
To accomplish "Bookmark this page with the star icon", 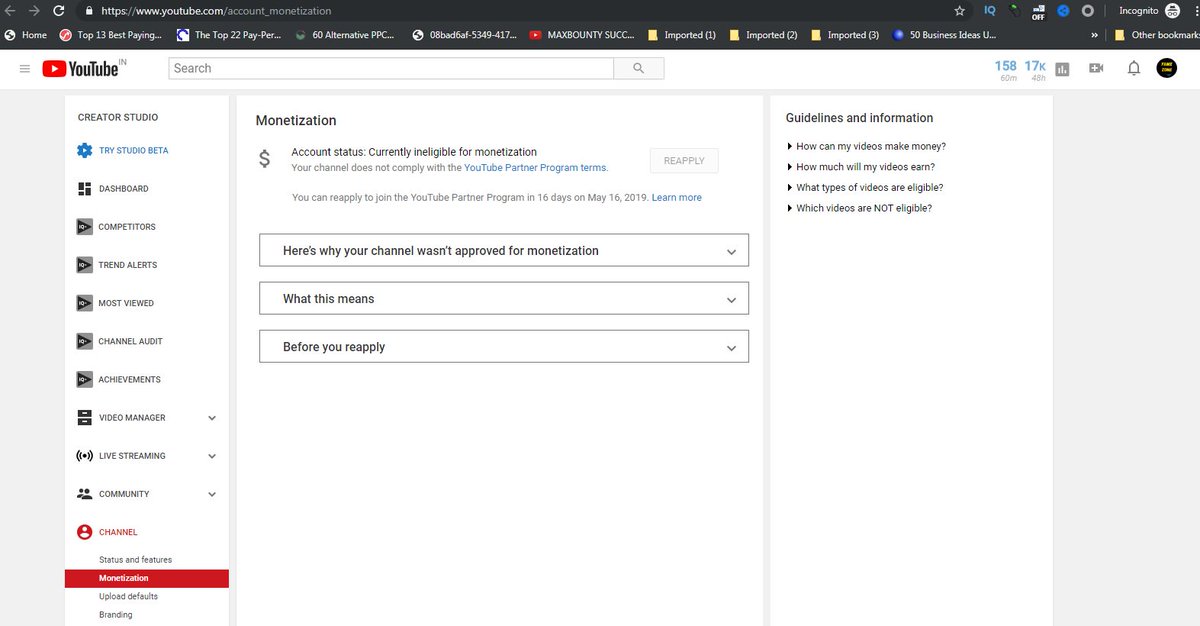I will [959, 11].
